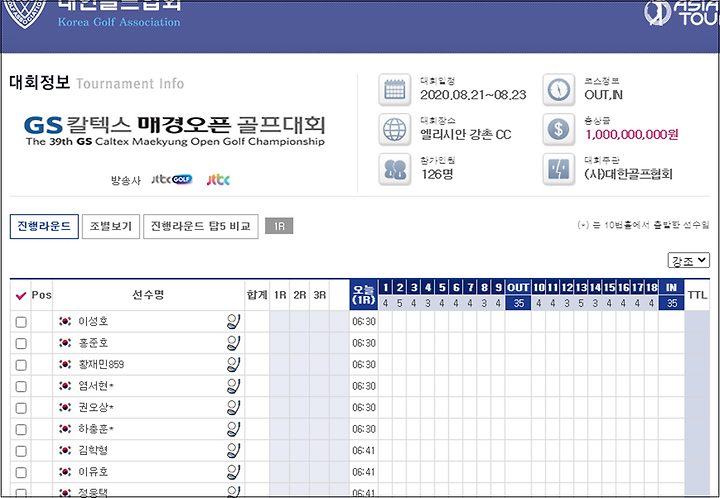Click the organizer icon beside 대한골프협회
Image resolution: width=720 pixels, height=498 pixels.
pyautogui.click(x=558, y=169)
